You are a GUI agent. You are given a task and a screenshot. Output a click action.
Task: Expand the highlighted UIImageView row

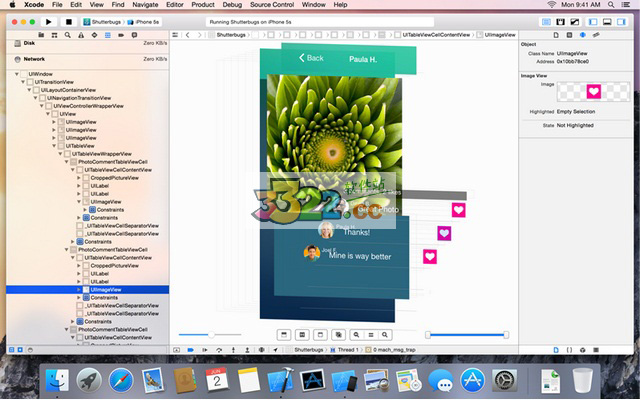(79, 289)
